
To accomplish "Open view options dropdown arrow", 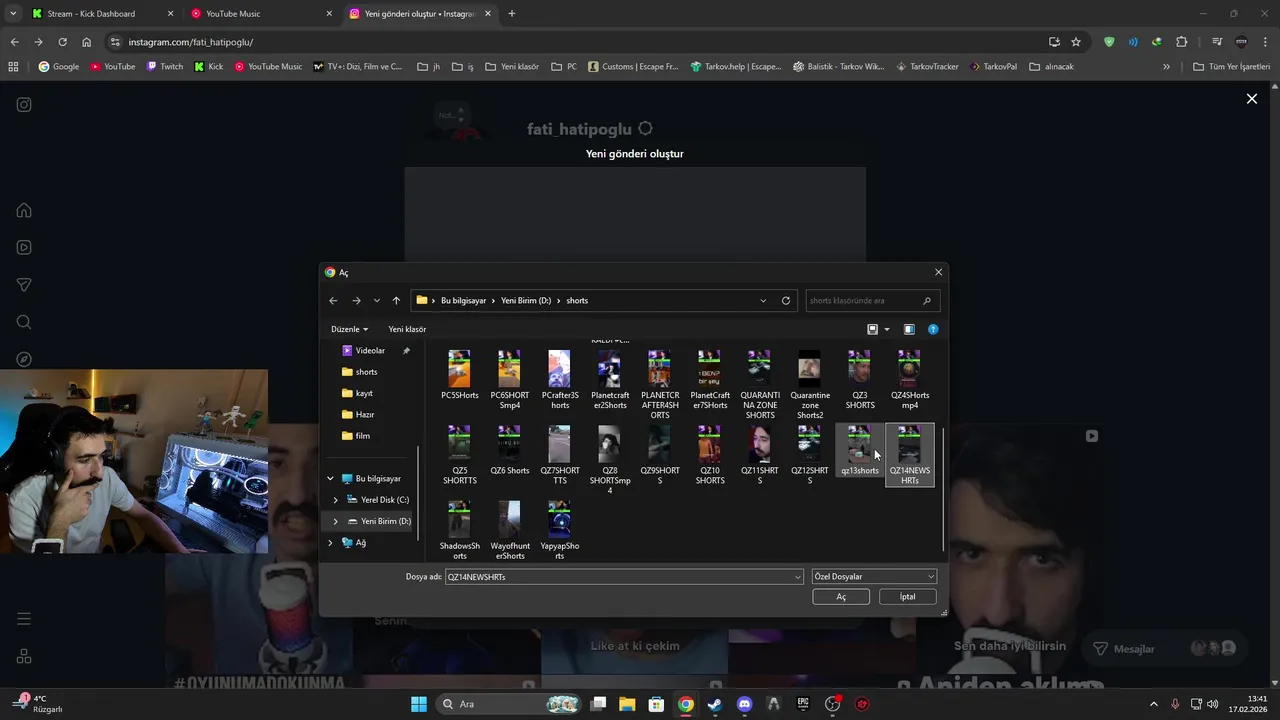I will click(x=886, y=329).
